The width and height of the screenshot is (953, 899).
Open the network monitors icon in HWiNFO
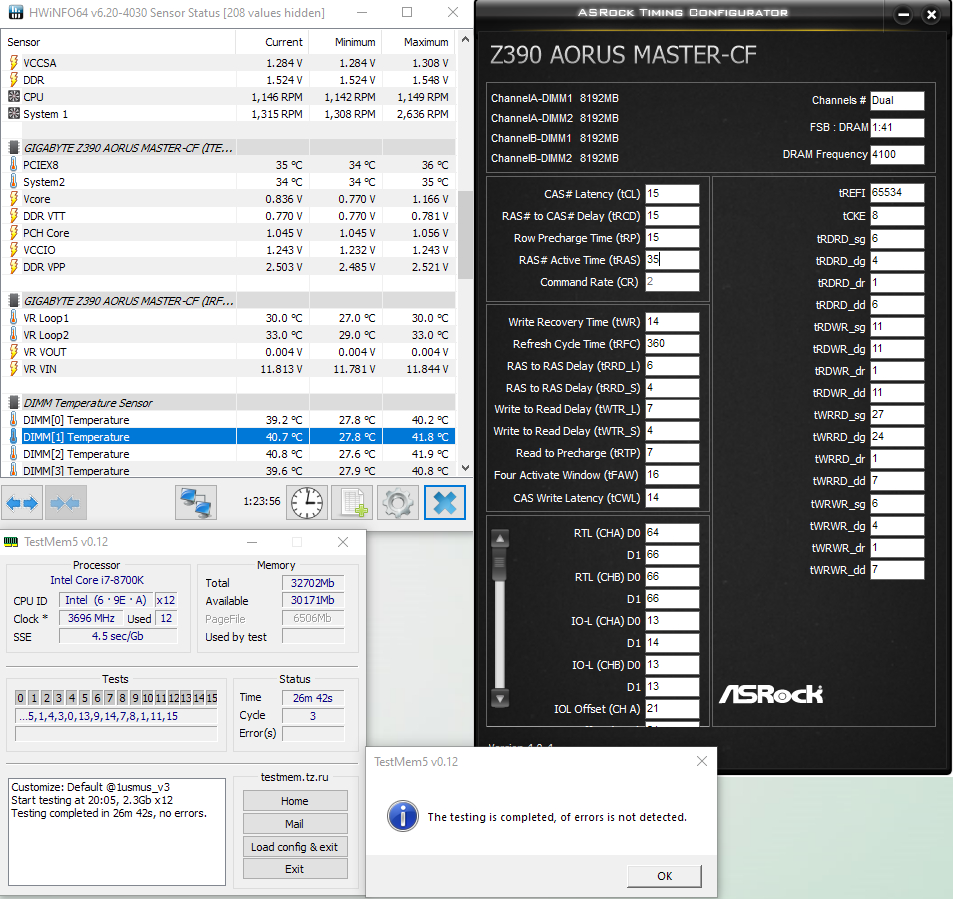196,503
